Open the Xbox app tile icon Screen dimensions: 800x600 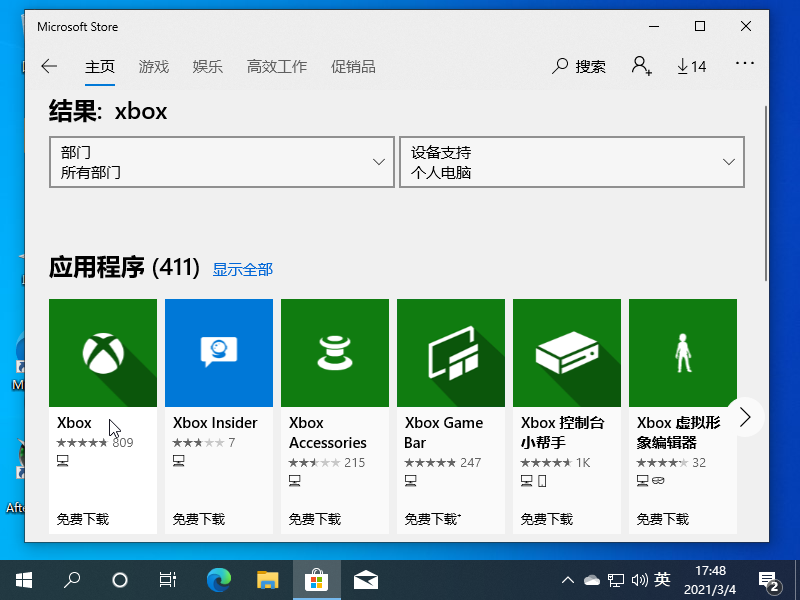point(103,353)
